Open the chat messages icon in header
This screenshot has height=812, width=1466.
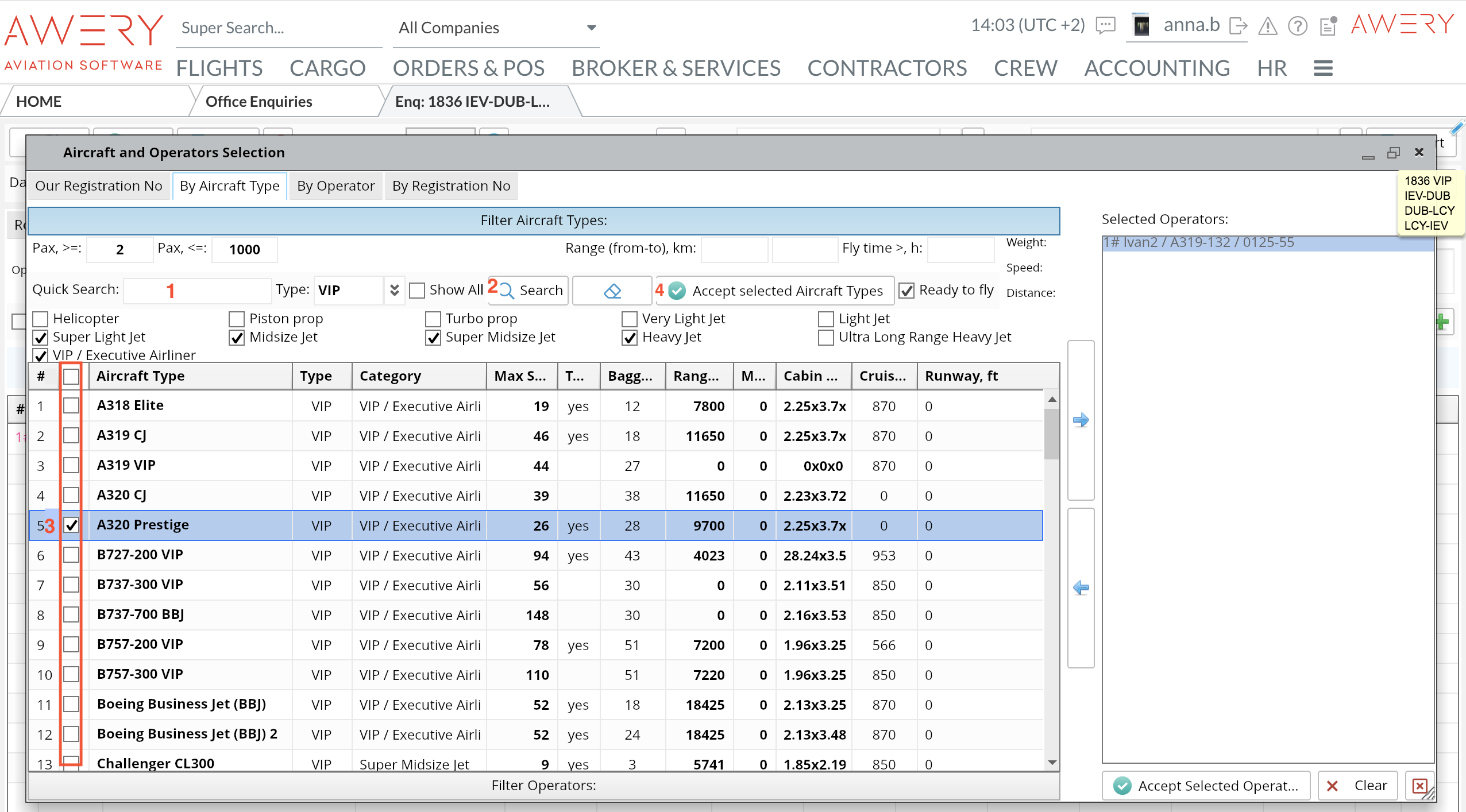[1106, 26]
